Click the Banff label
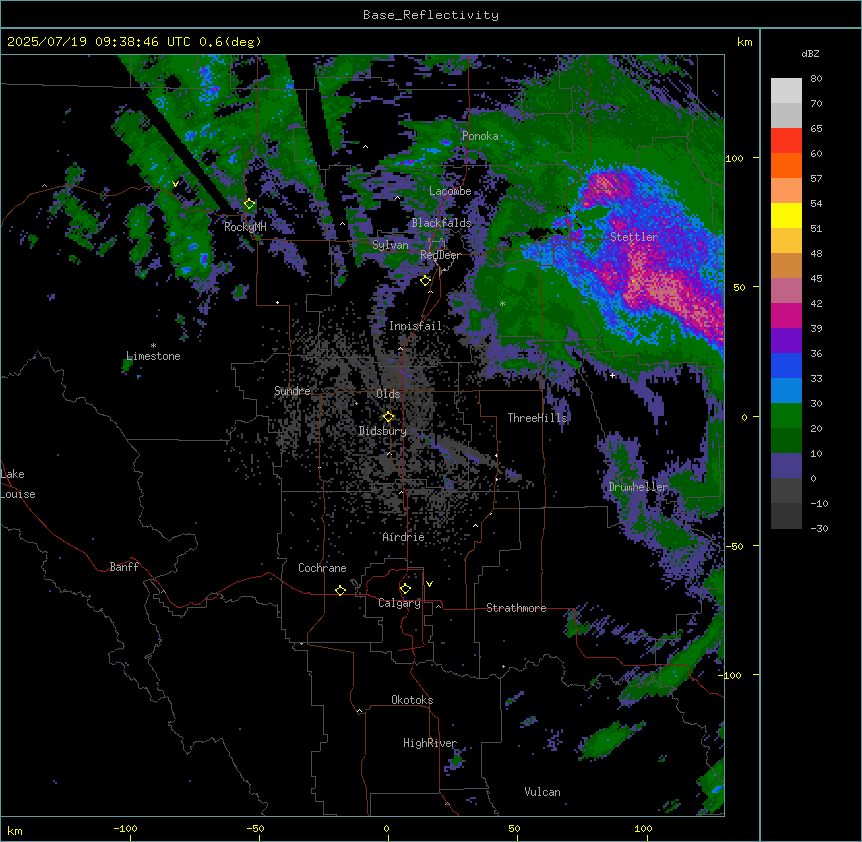Viewport: 862px width, 842px height. coord(124,567)
